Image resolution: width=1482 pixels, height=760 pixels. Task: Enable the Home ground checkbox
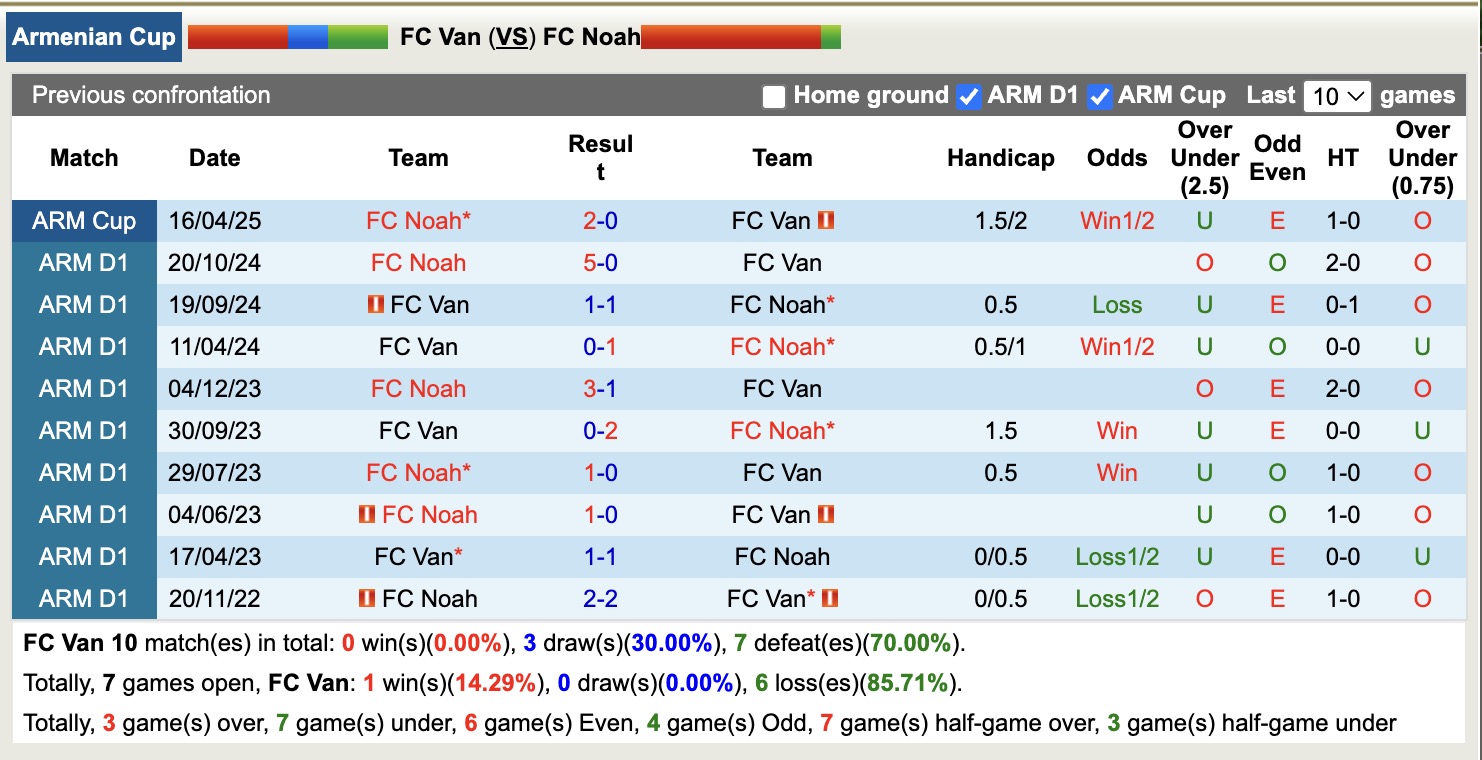(773, 96)
